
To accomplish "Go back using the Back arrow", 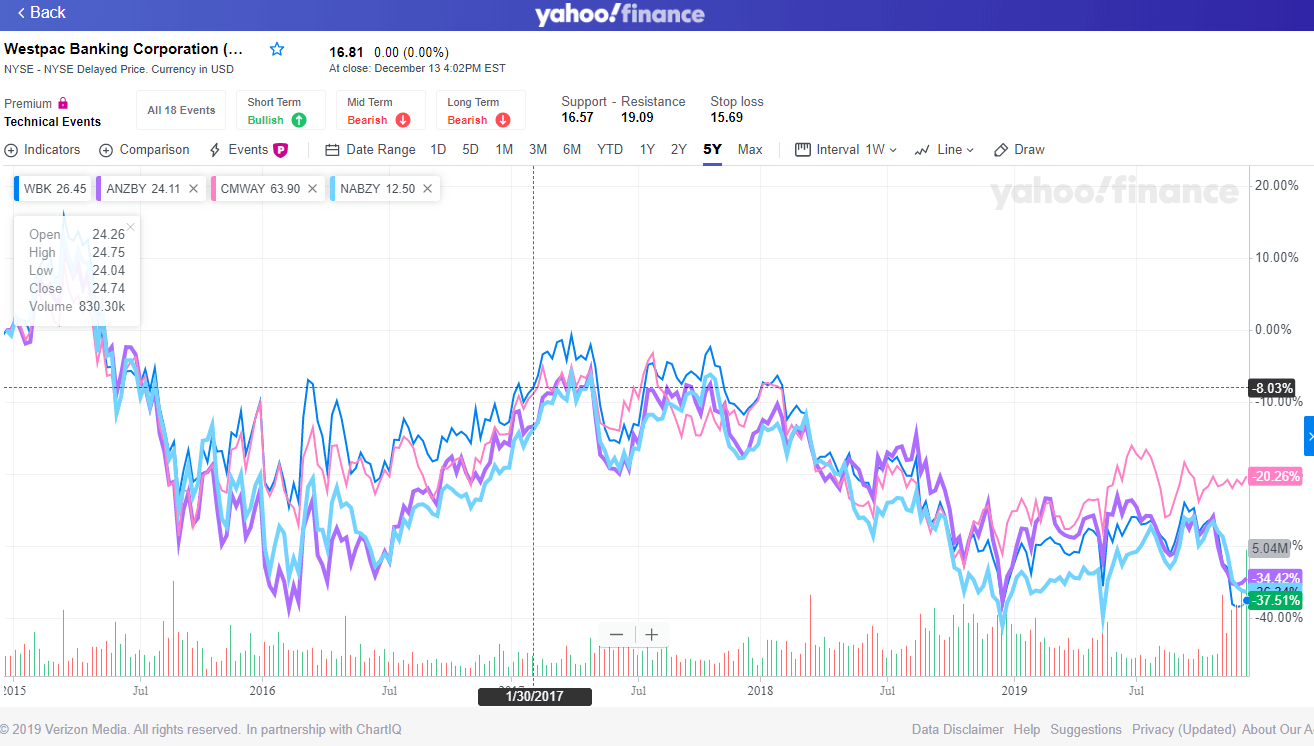I will coord(41,13).
